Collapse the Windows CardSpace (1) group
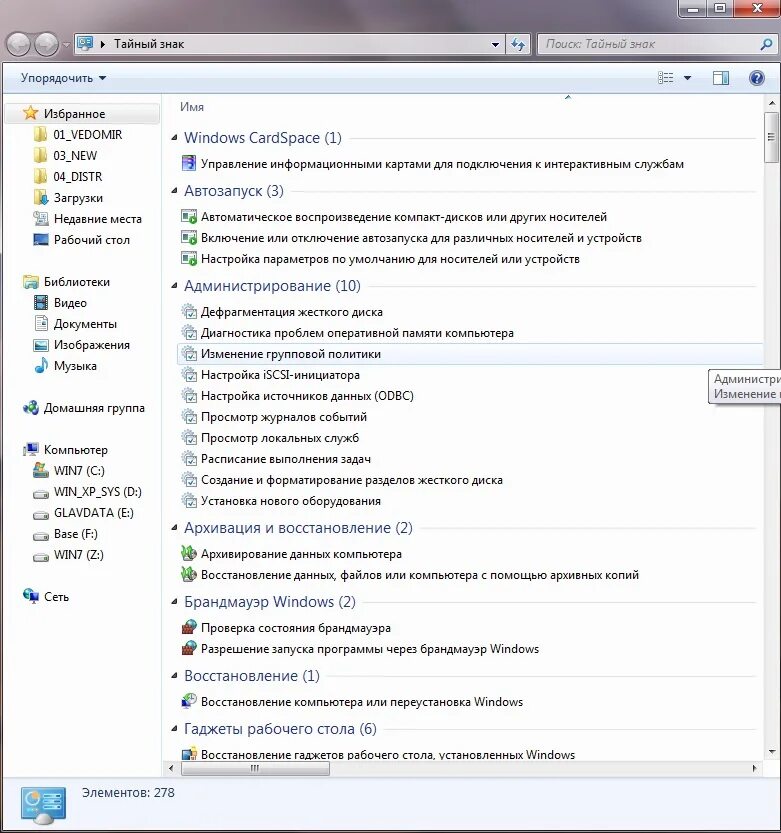781x833 pixels. (174, 138)
